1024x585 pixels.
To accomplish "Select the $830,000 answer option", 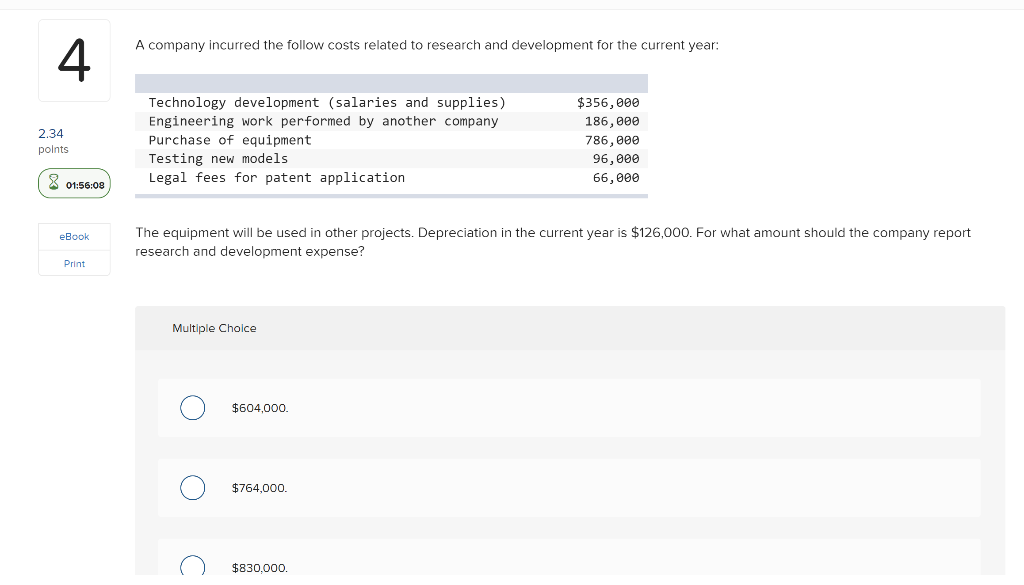I will pos(192,565).
